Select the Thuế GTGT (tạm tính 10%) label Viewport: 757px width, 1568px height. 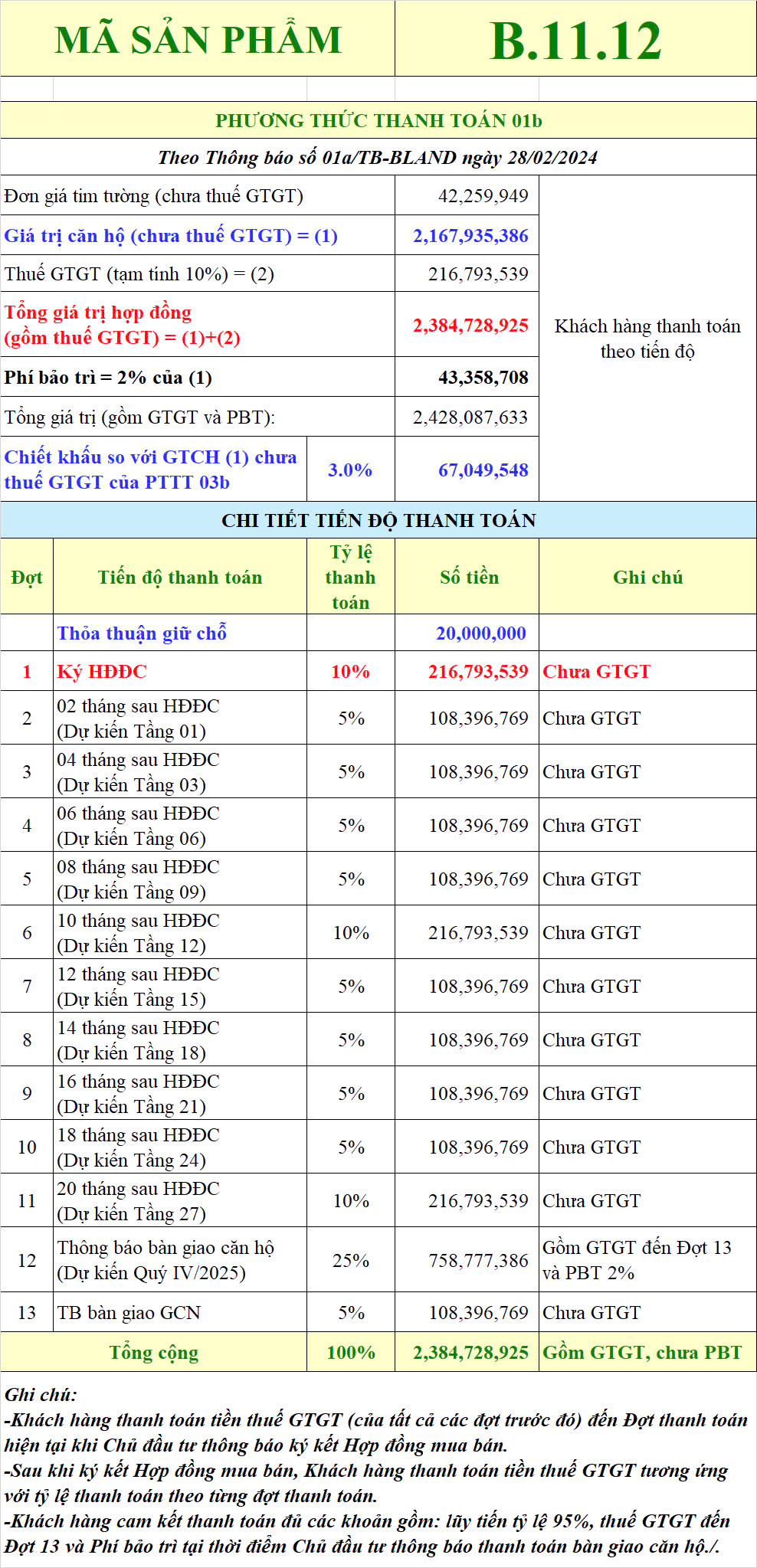139,274
